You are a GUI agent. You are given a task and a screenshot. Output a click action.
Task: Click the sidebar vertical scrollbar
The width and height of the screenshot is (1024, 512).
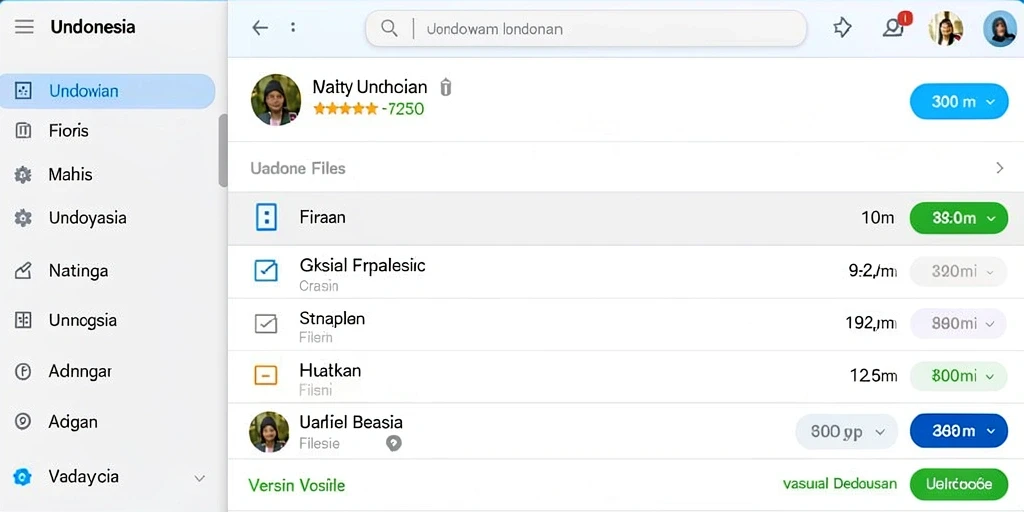[x=223, y=150]
